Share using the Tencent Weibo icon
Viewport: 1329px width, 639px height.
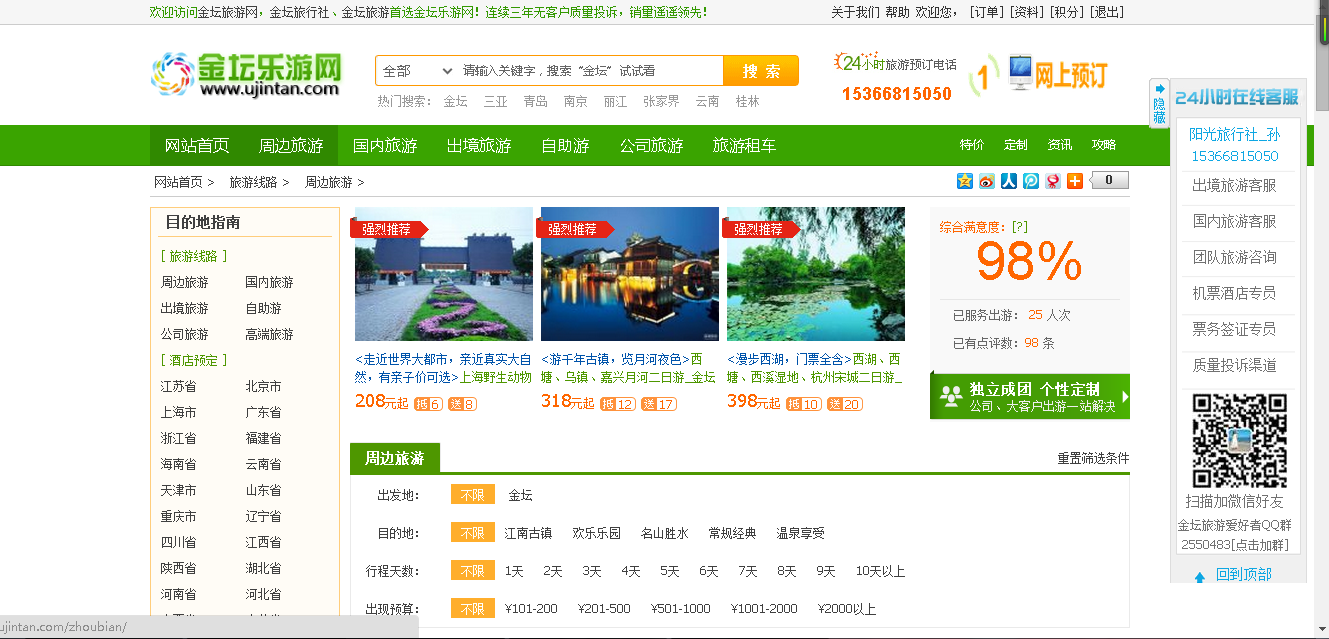click(x=1031, y=181)
